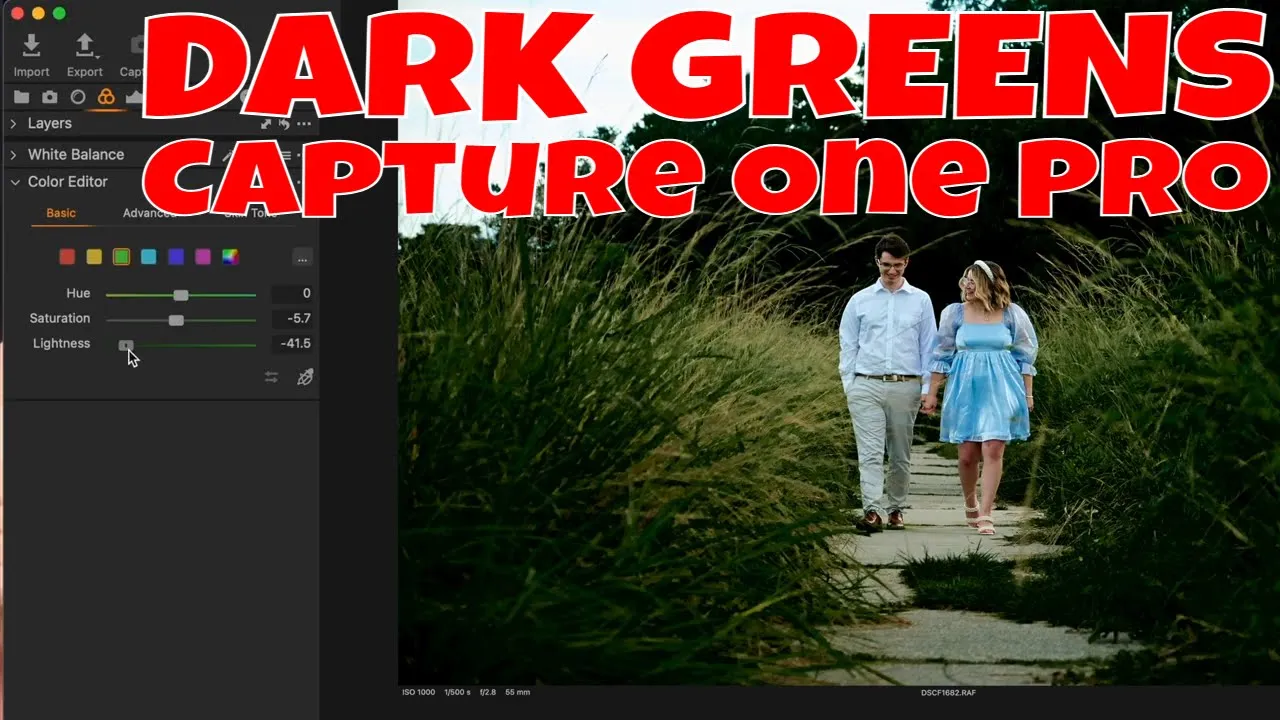Click the White Balance panel title
1280x720 pixels.
(76, 155)
